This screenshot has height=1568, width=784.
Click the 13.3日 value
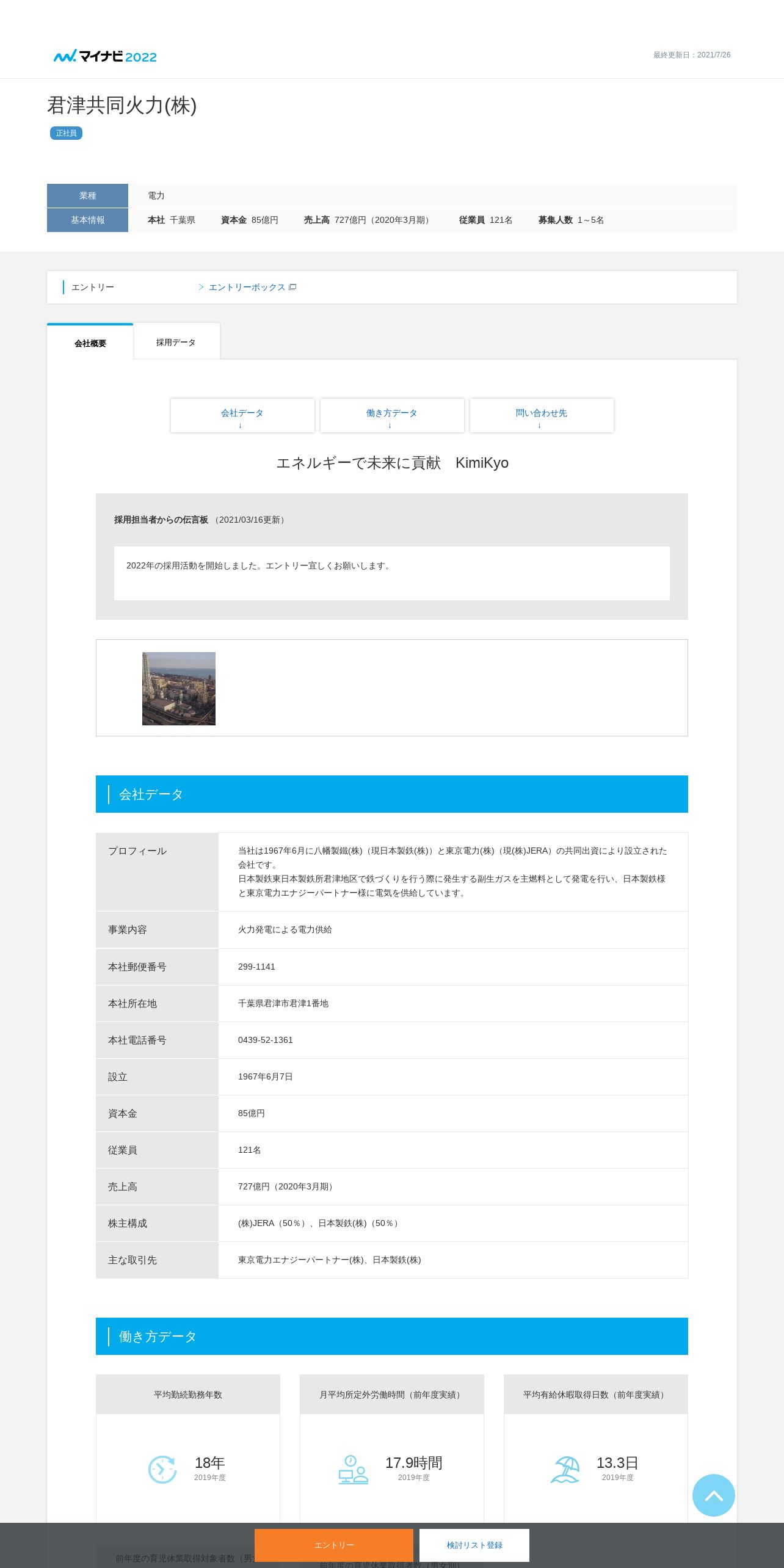coord(617,1463)
